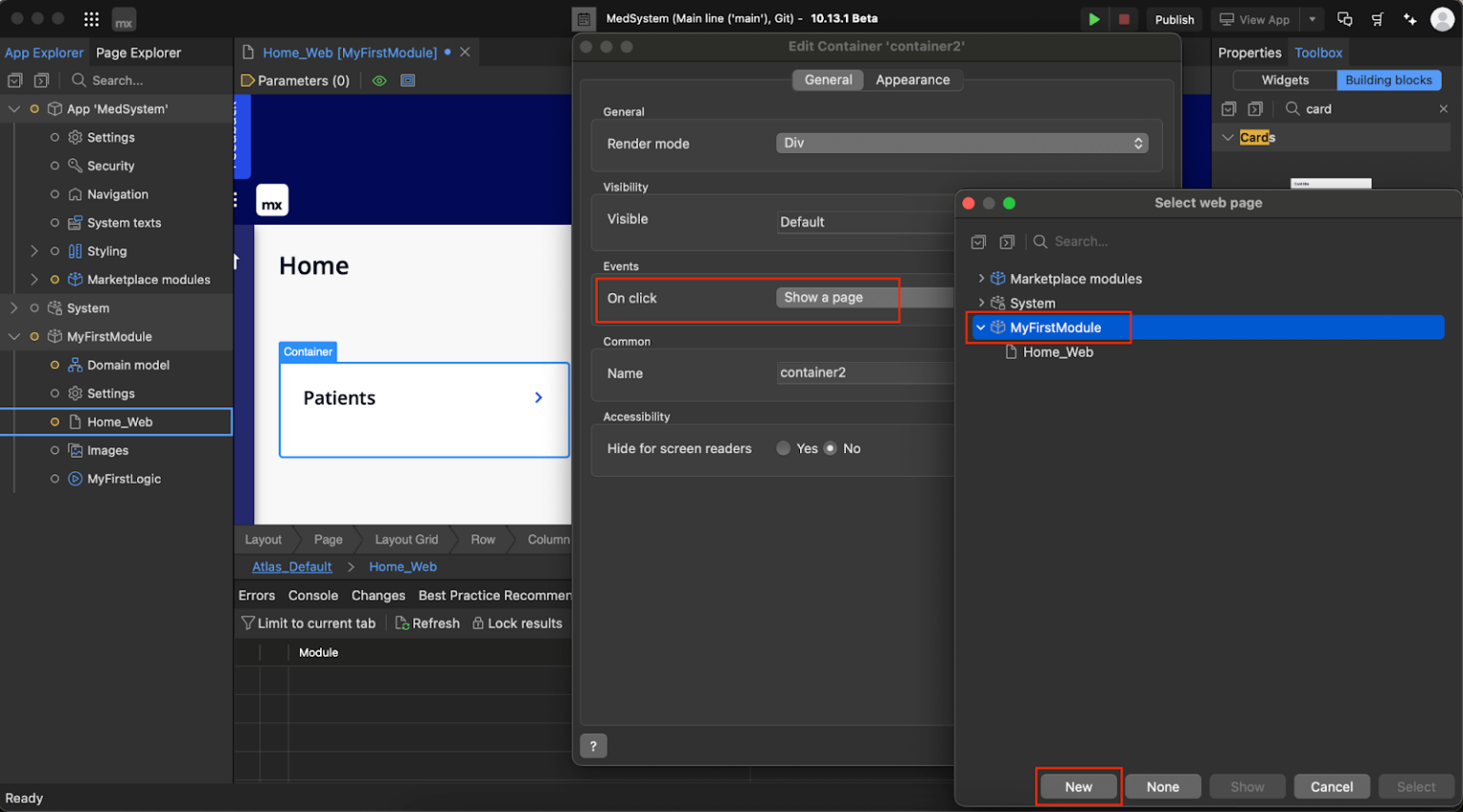Open the AI assistant sparkles icon

pyautogui.click(x=1410, y=19)
